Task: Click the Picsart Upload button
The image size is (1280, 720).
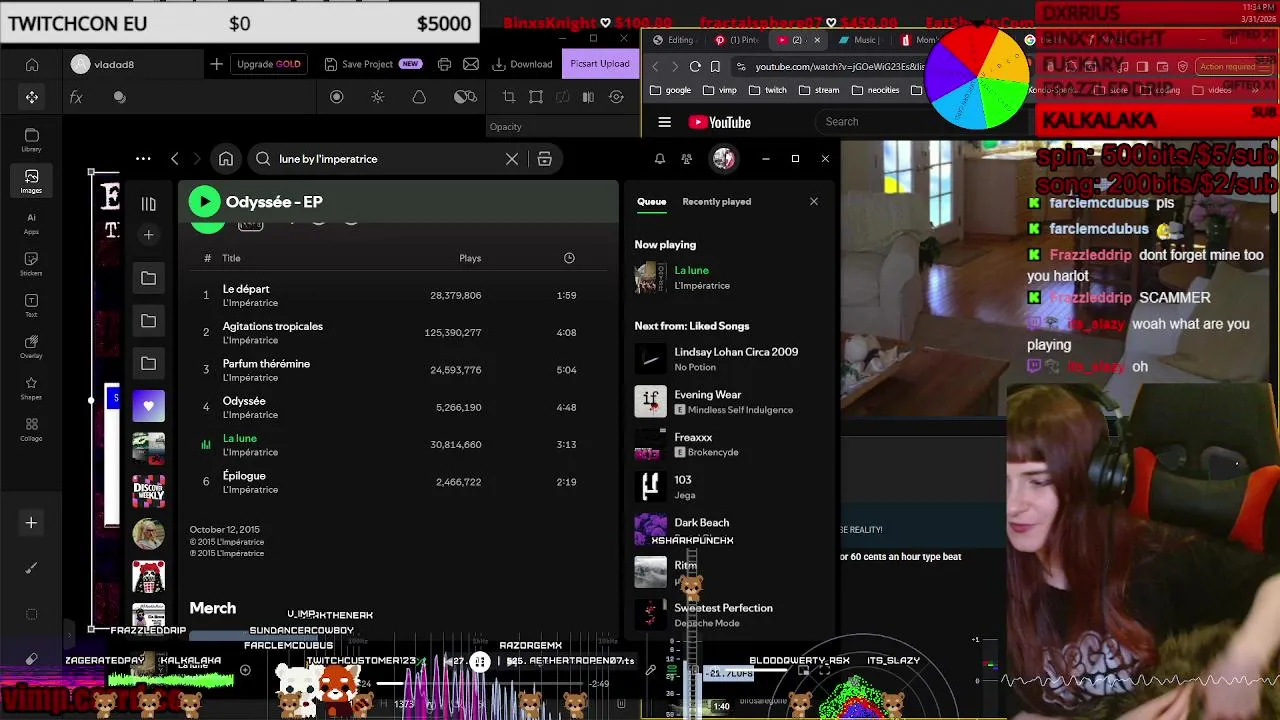Action: click(600, 64)
